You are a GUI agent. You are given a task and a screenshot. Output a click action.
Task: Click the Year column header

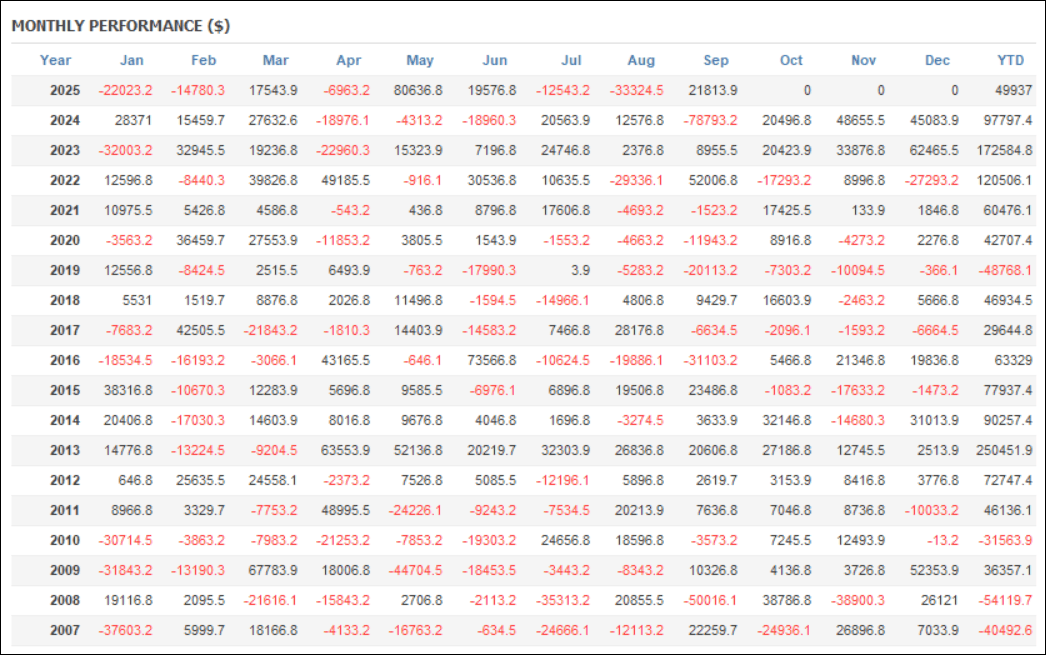tap(56, 60)
